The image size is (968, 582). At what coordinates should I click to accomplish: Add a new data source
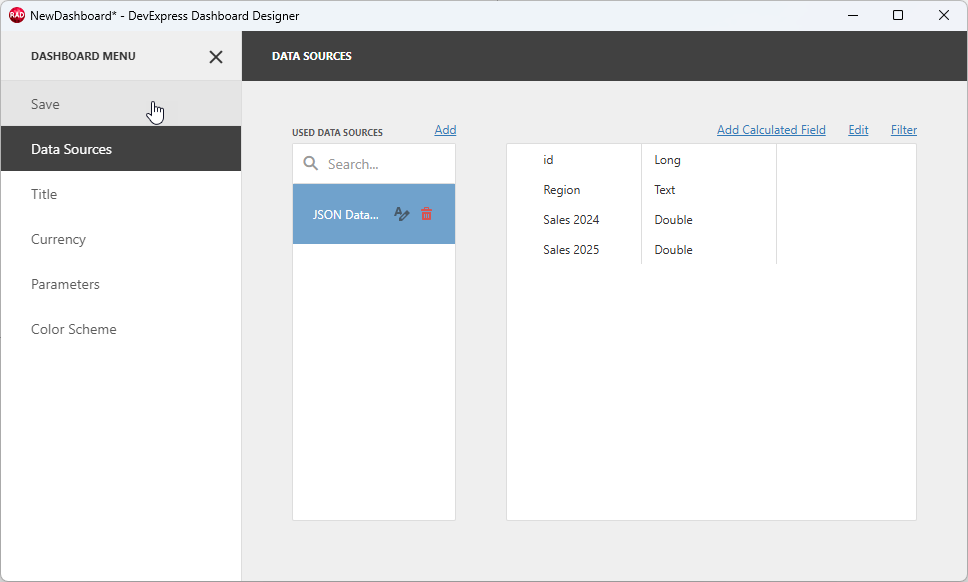[444, 129]
